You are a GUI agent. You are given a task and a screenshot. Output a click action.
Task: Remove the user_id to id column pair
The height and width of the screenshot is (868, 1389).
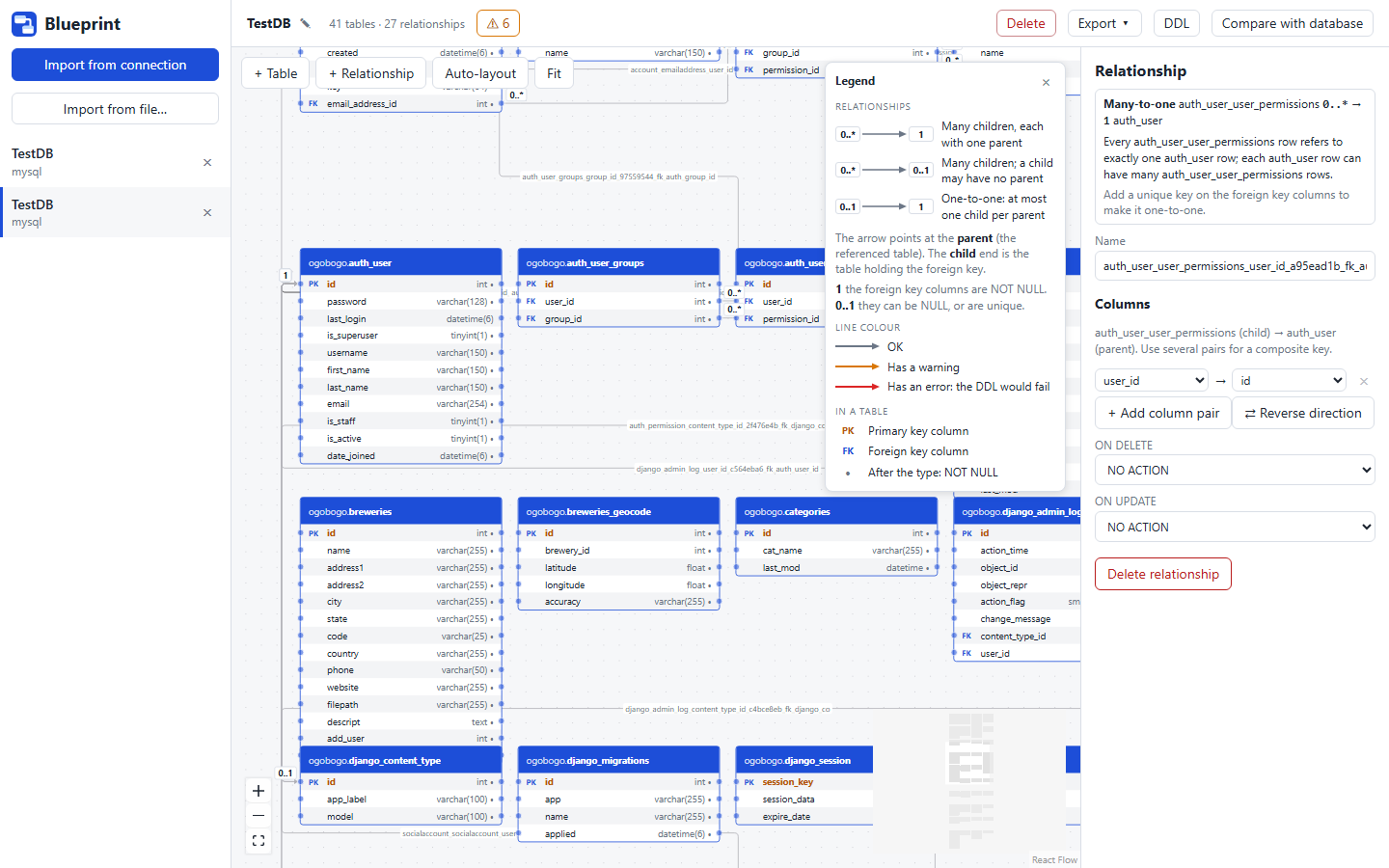pyautogui.click(x=1364, y=381)
